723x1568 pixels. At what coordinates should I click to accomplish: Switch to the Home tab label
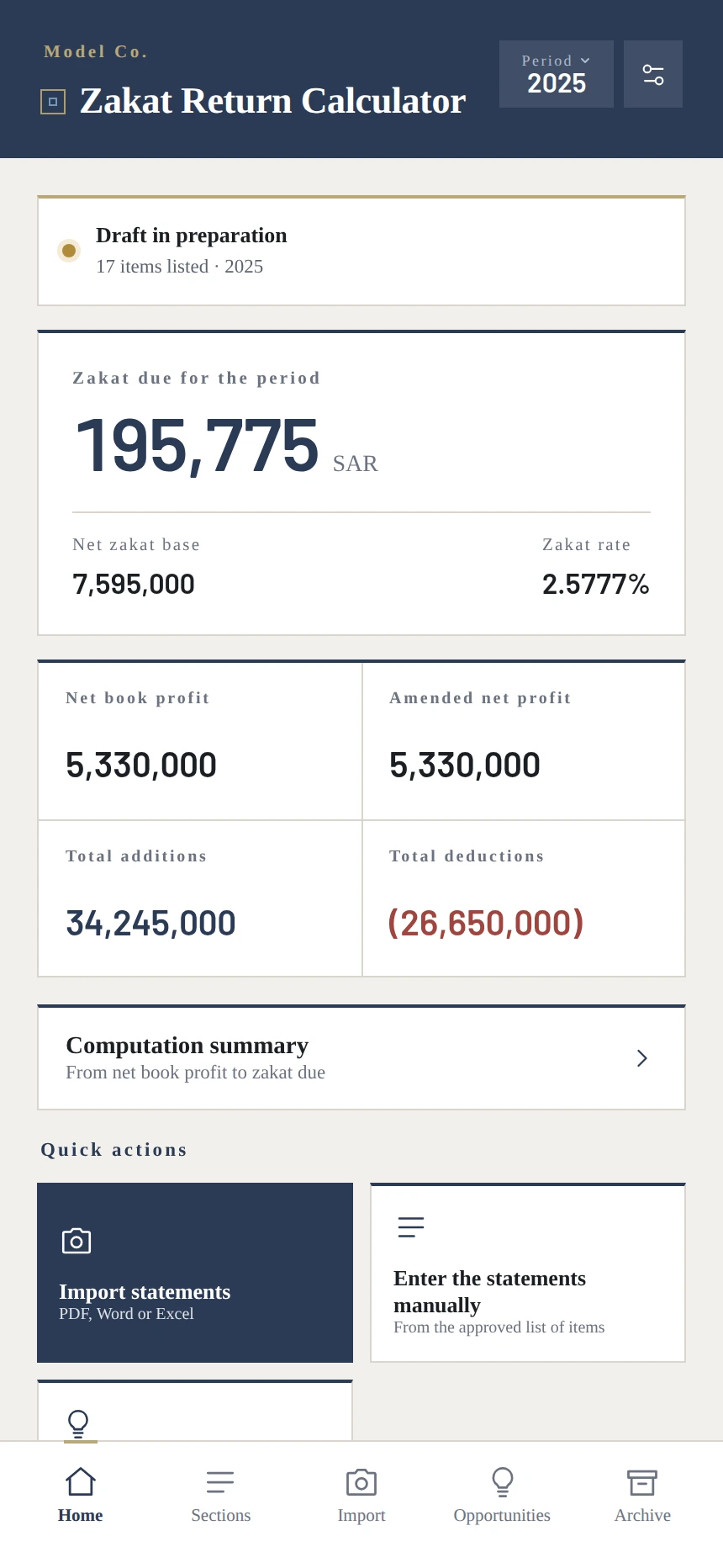81,1515
